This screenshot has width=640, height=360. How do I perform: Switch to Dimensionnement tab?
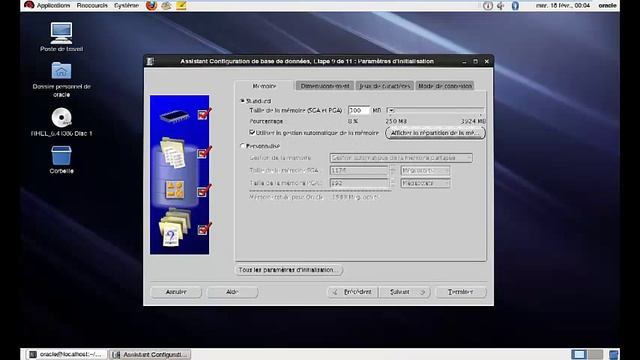[325, 86]
